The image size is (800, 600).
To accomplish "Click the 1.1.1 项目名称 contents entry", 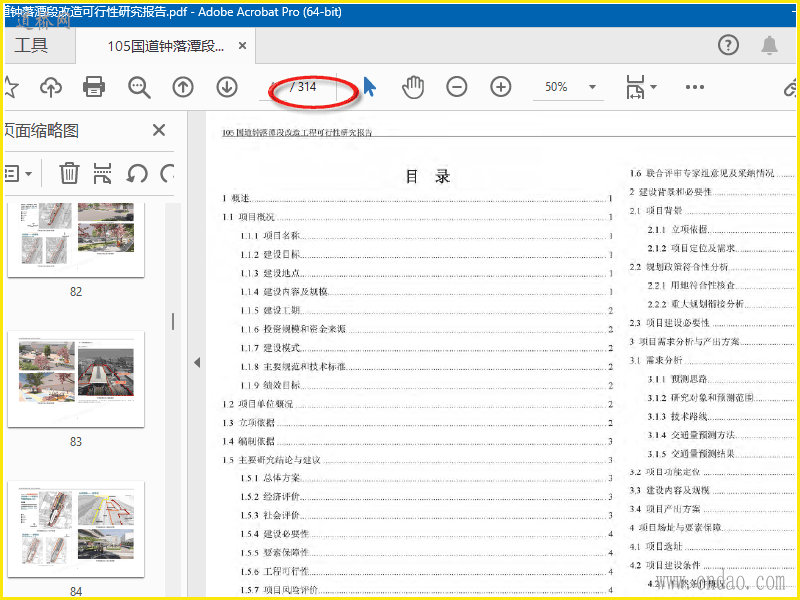I will [427, 236].
